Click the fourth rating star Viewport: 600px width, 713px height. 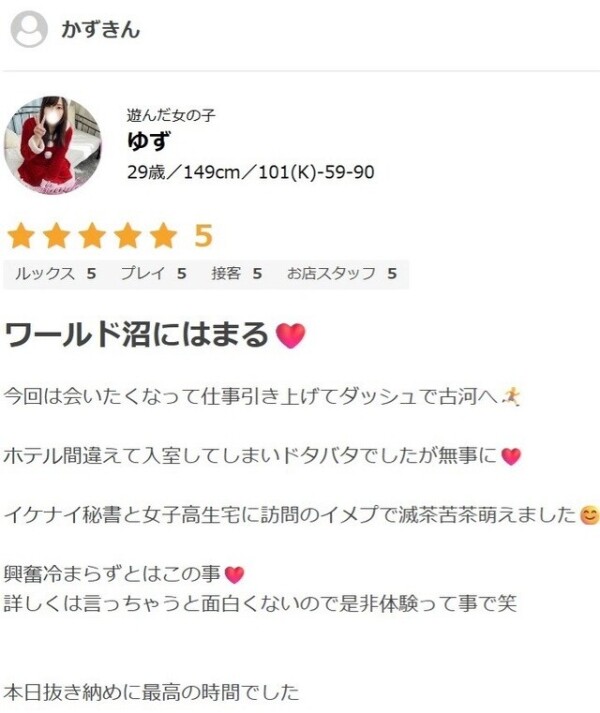127,236
